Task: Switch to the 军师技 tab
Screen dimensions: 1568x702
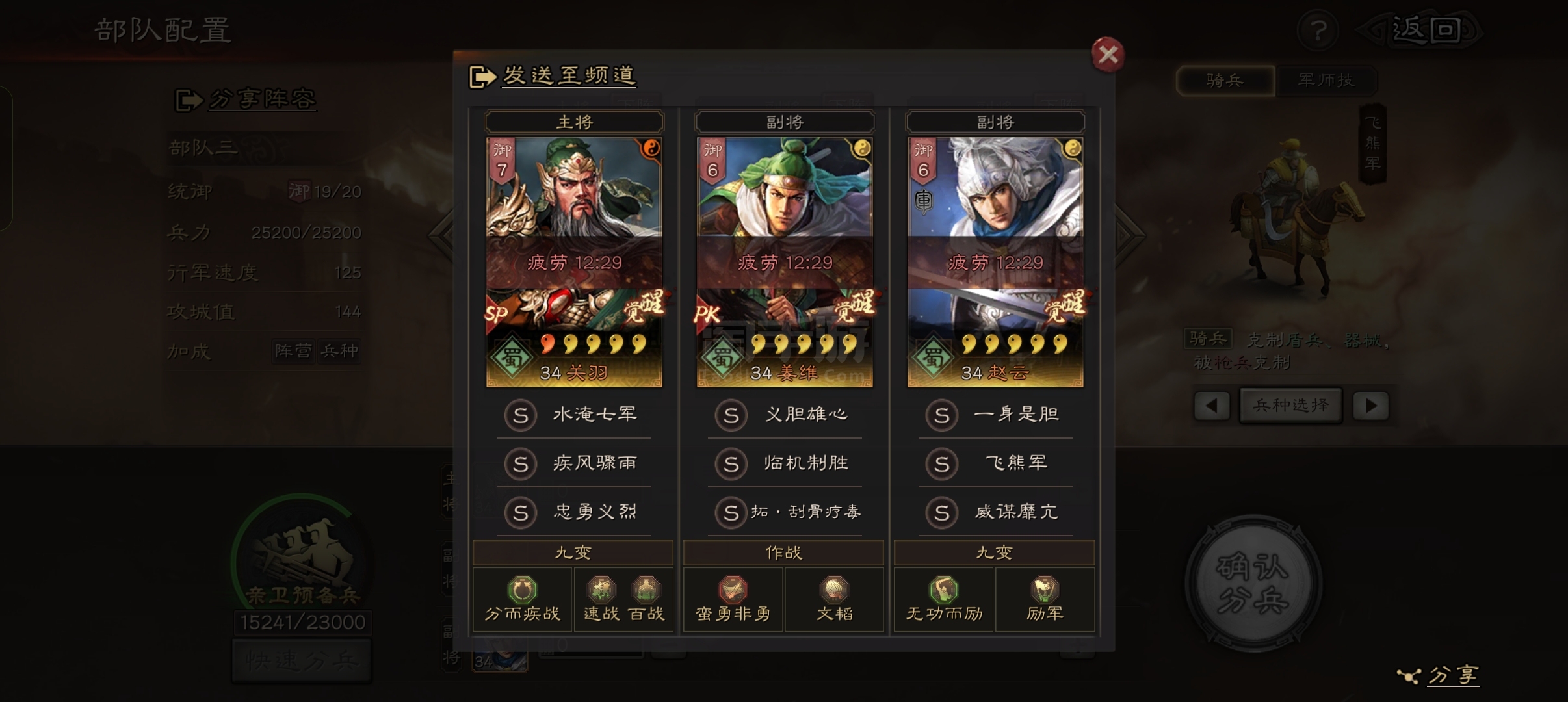Action: [x=1326, y=81]
